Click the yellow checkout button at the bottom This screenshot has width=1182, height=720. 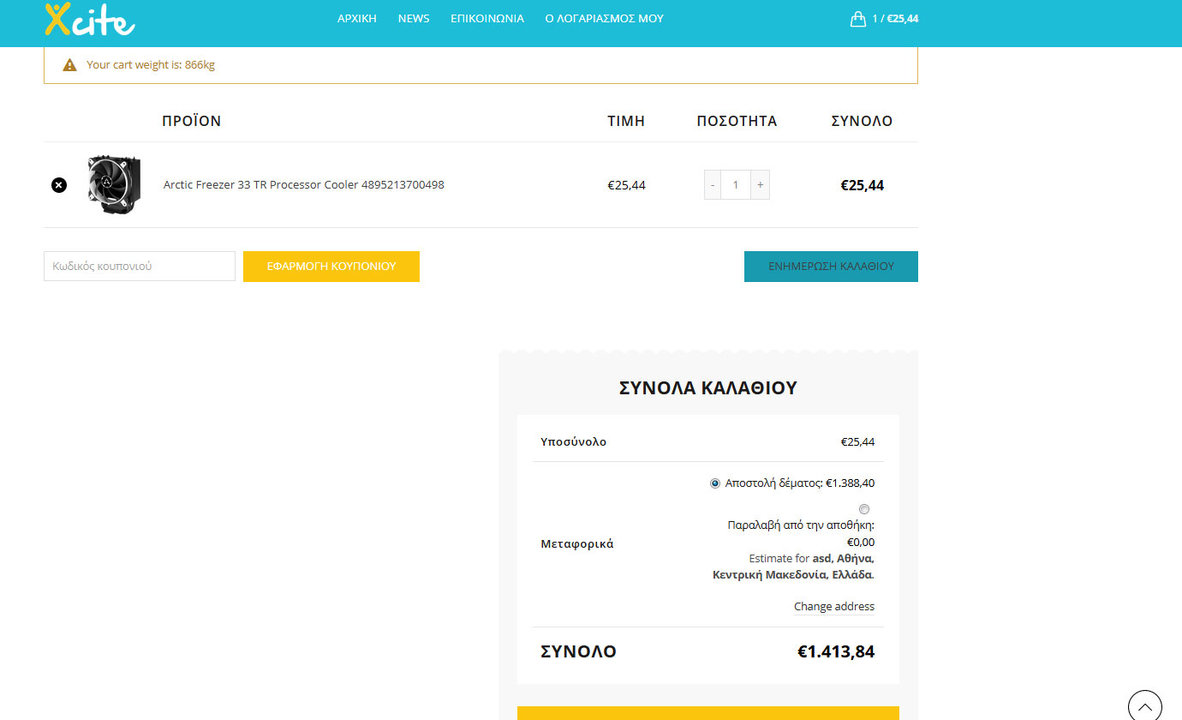point(708,713)
